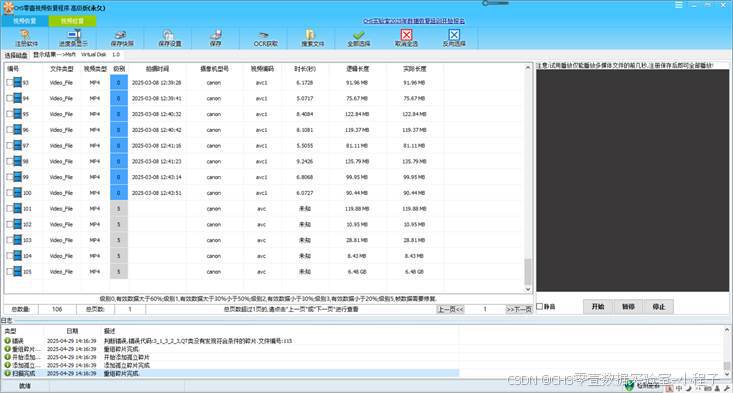The width and height of the screenshot is (733, 393).
Task: Click the 上一页<< previous page button
Action: coord(451,309)
